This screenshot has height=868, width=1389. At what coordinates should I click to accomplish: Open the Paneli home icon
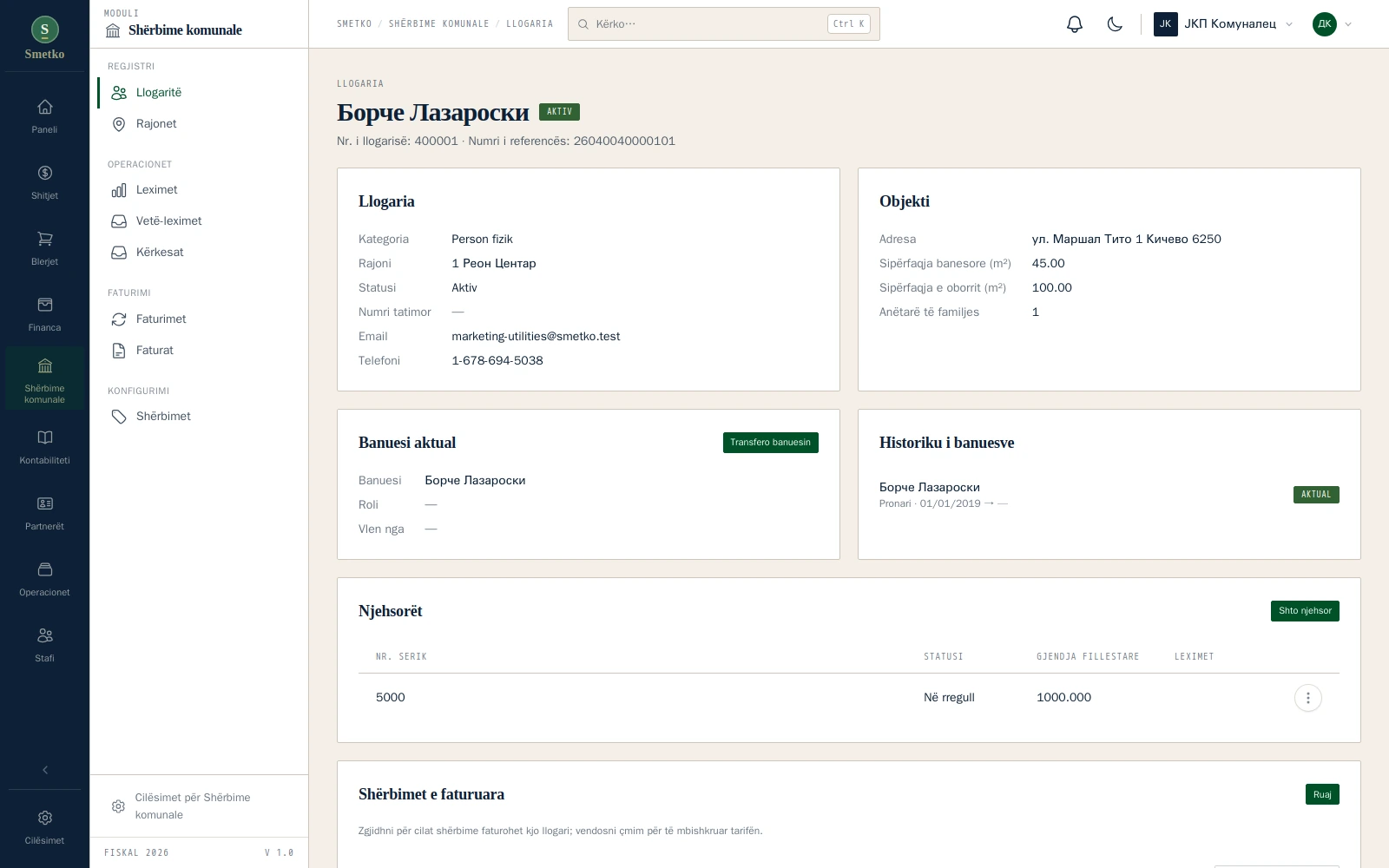tap(44, 116)
